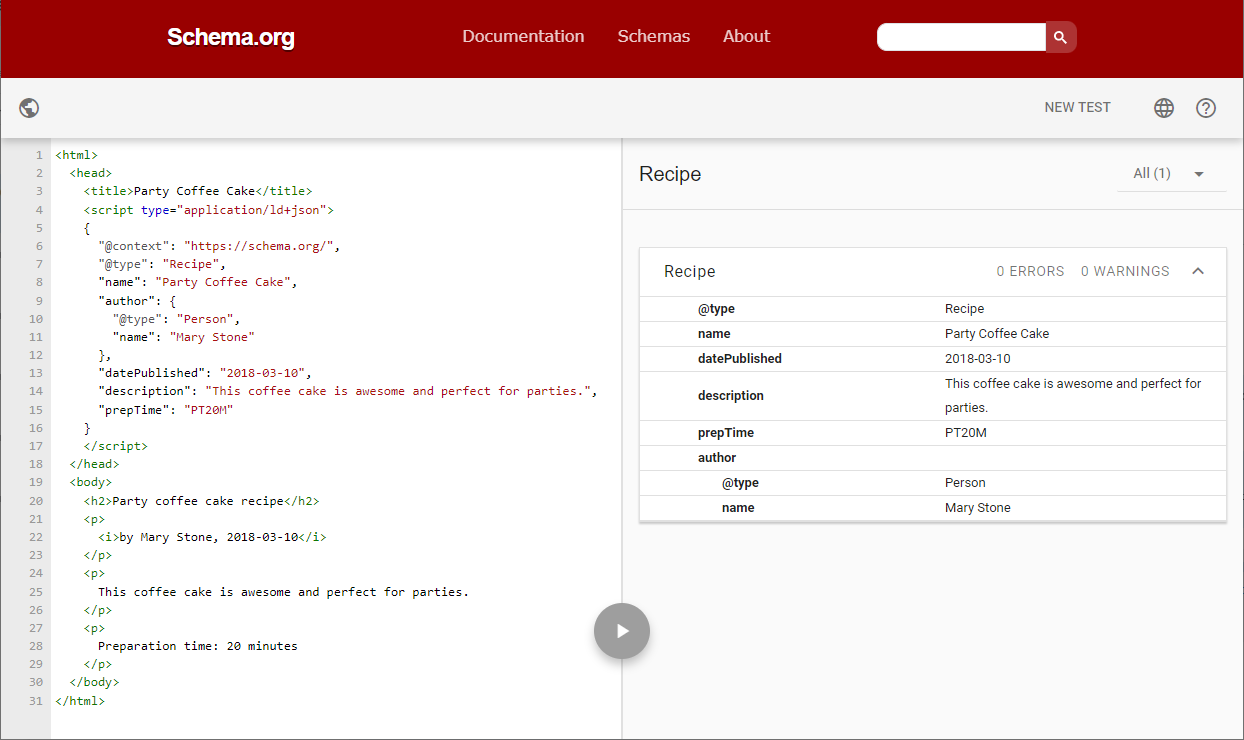Click the 0 ERRORS label
The width and height of the screenshot is (1244, 740).
(x=1030, y=271)
